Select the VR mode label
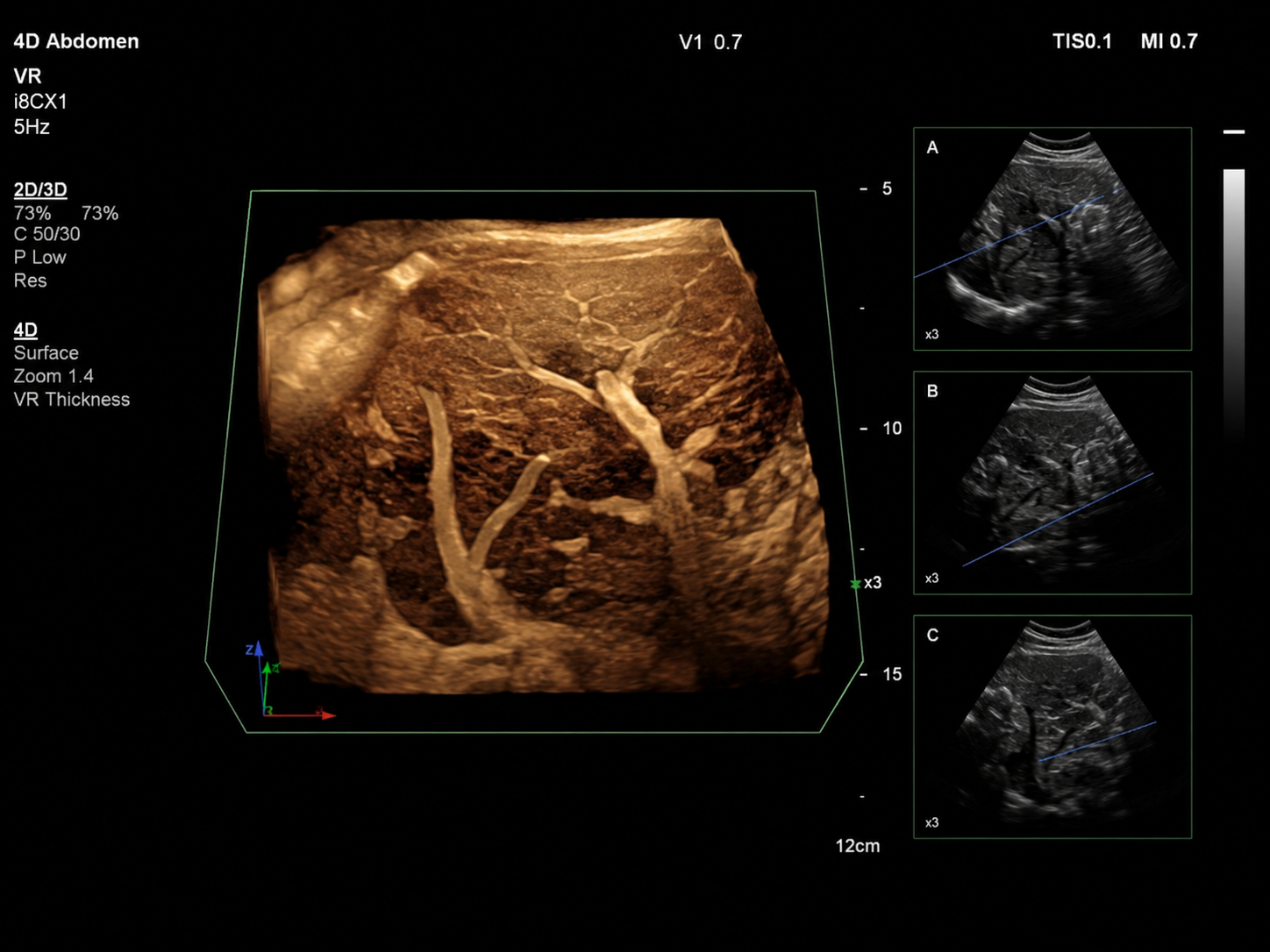1270x952 pixels. click(x=27, y=76)
